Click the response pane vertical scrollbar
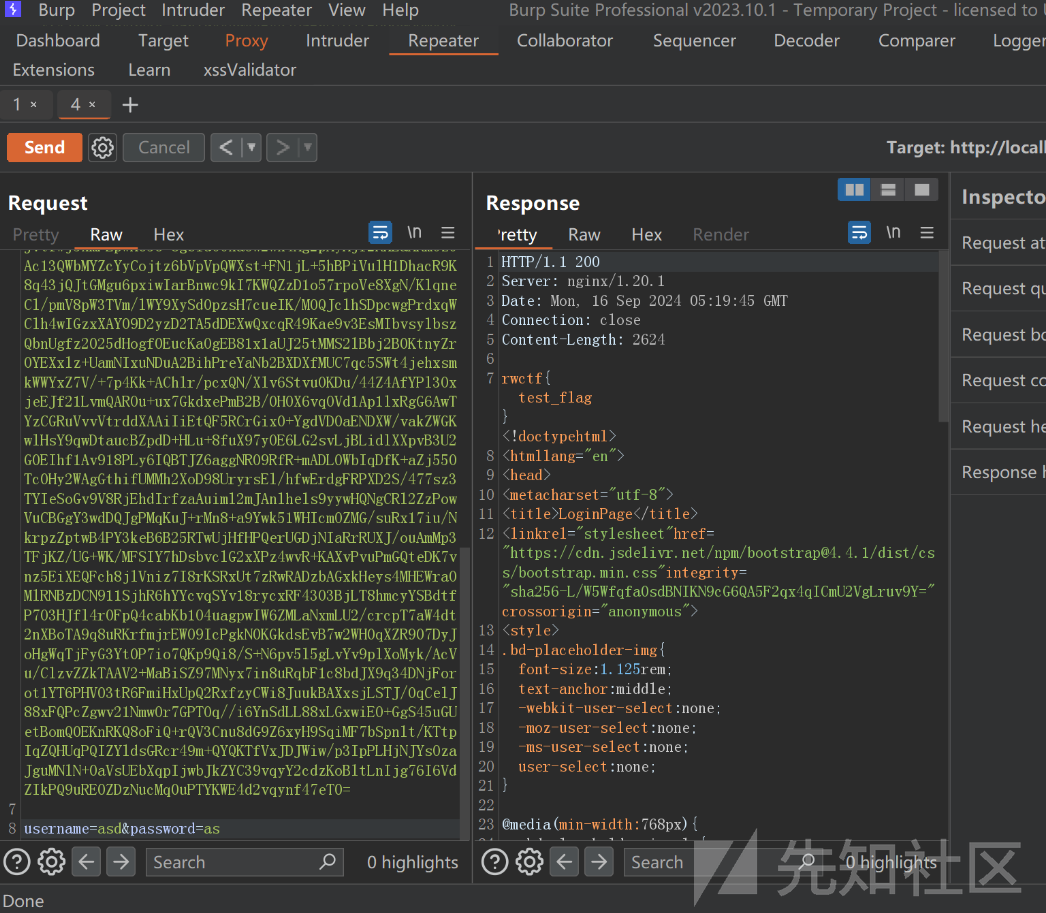 tap(943, 337)
